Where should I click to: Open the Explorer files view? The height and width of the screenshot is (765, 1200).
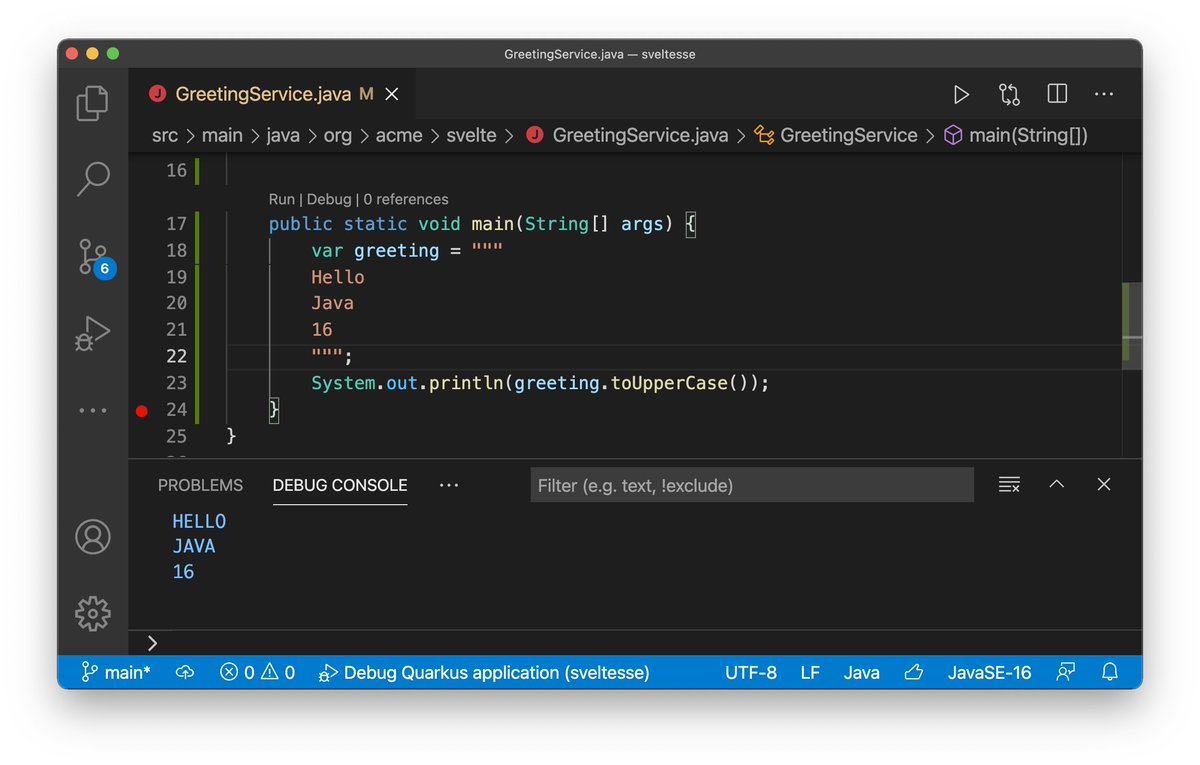(92, 103)
